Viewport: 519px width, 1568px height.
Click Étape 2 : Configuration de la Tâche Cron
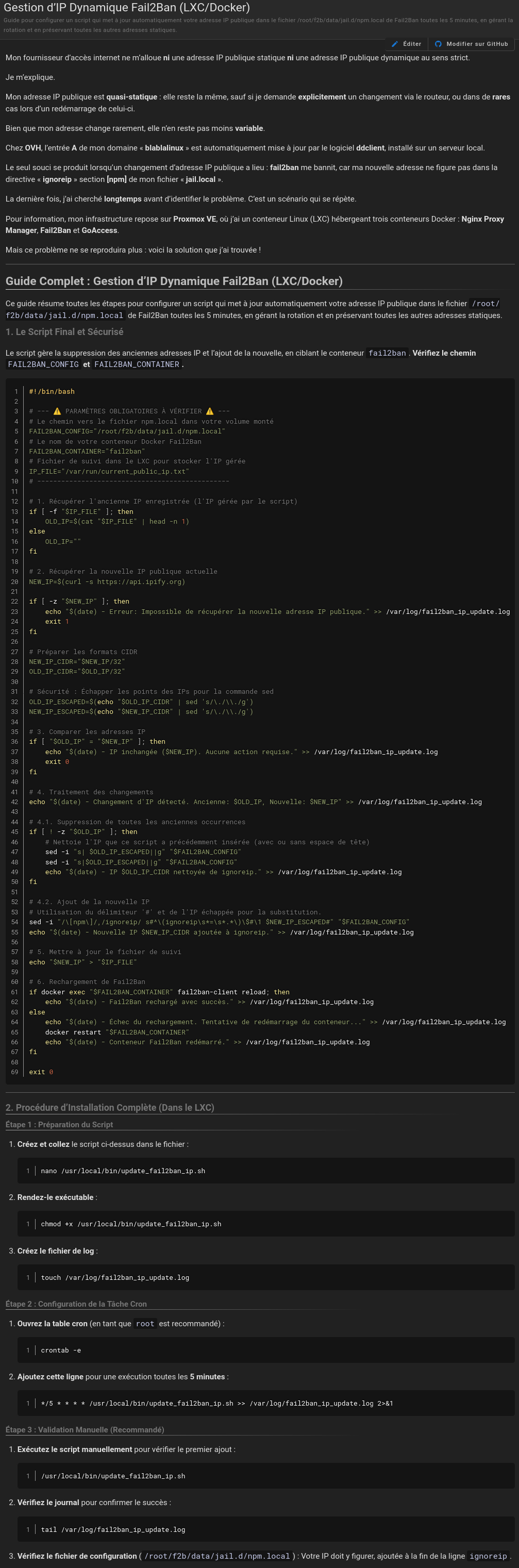click(x=76, y=1304)
